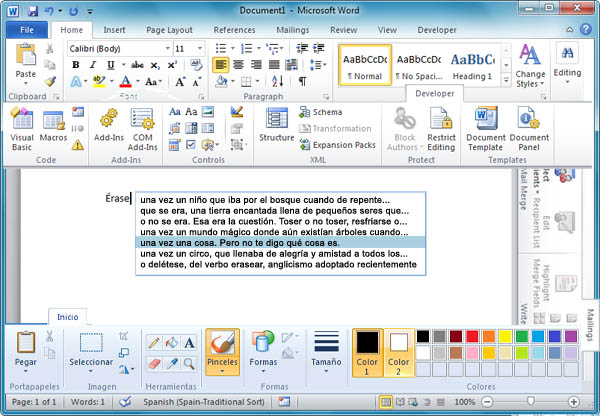The image size is (600, 416).
Task: Switch to the Page Layout tab
Action: [169, 30]
